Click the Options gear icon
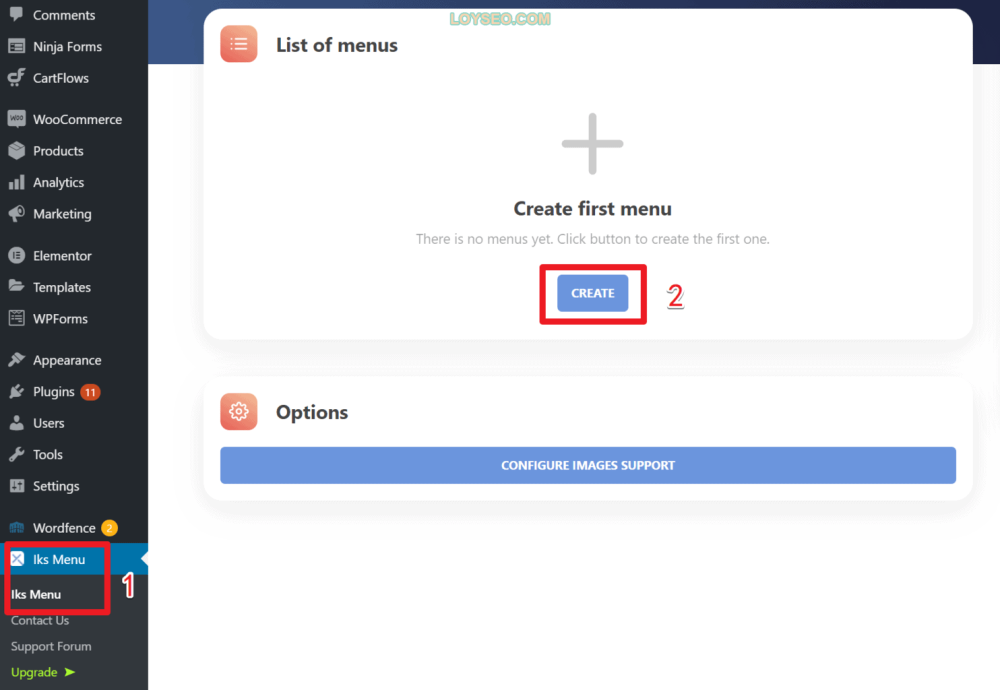This screenshot has width=1000, height=690. coord(239,411)
